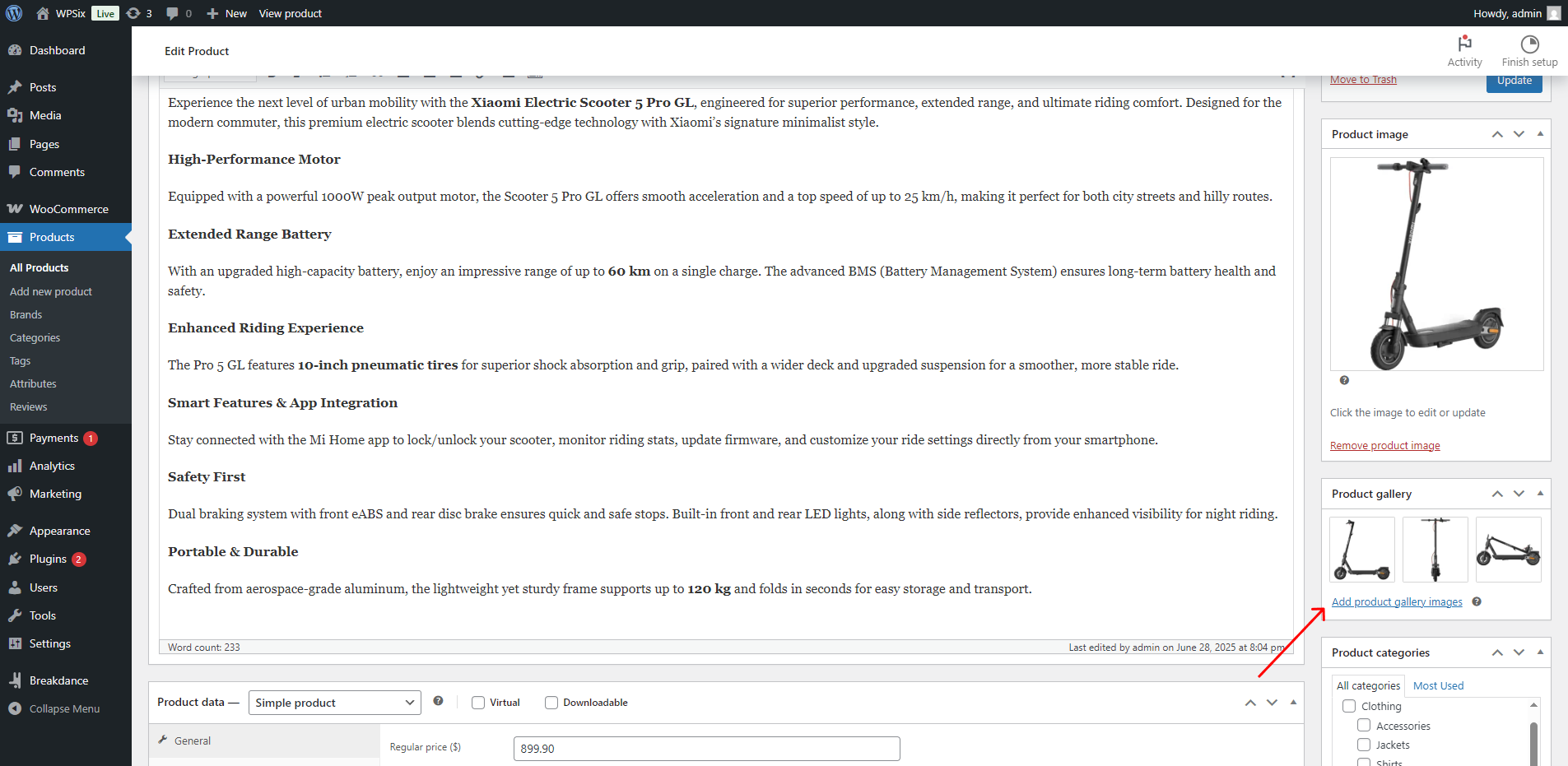This screenshot has width=1568, height=766.
Task: Open All Products submenu item
Action: click(40, 268)
